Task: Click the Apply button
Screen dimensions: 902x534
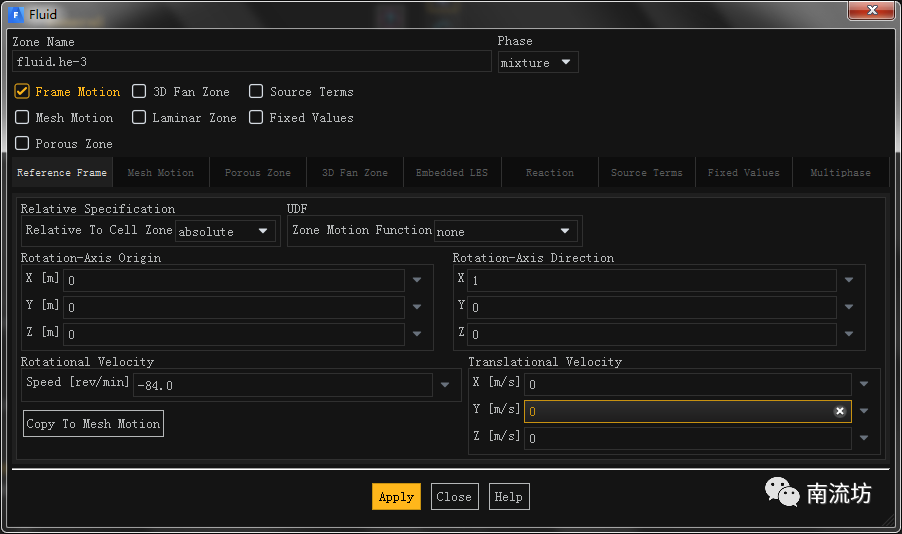Action: 396,497
